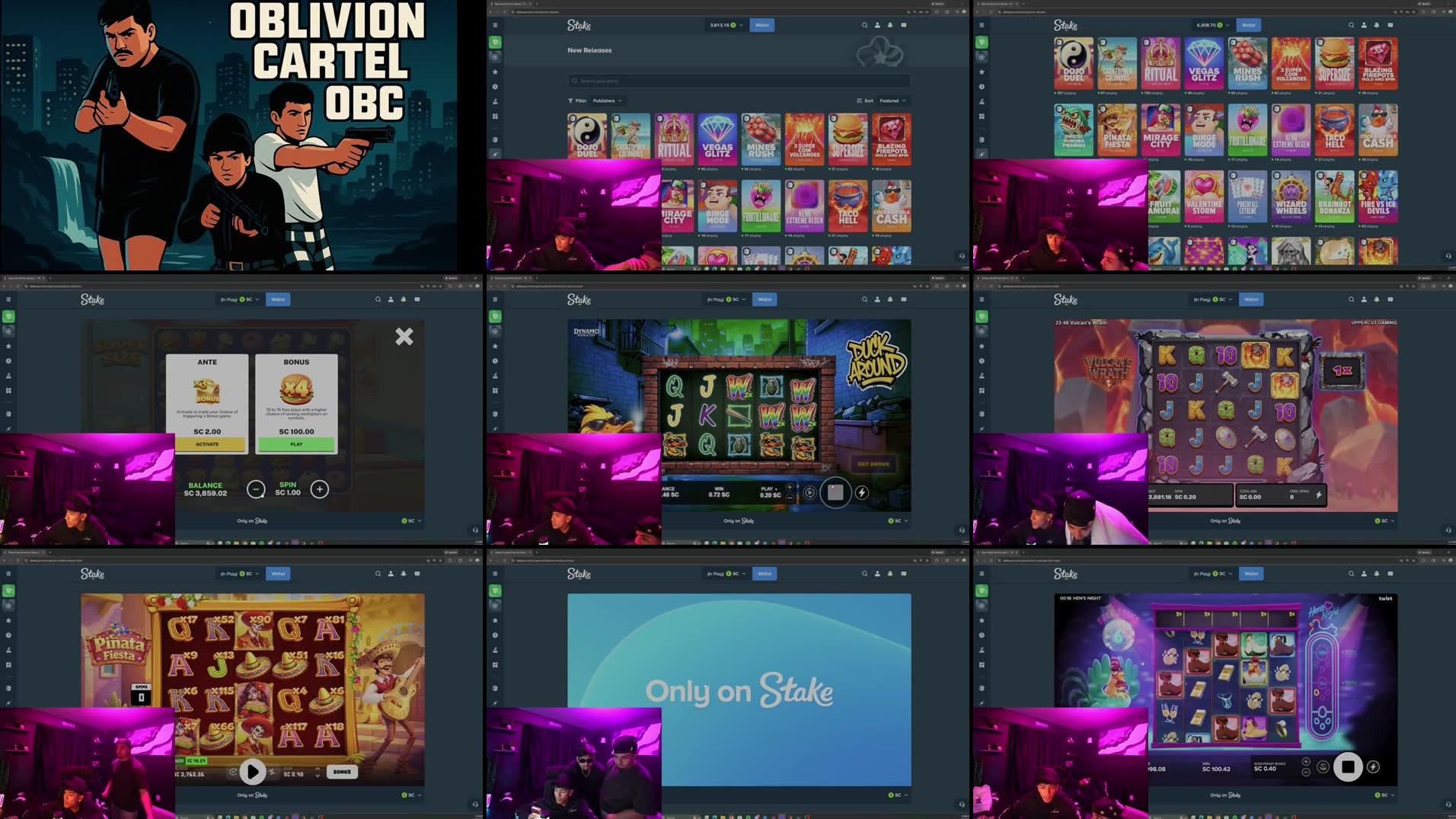Open the hamburger menu in the left sidebar

tap(495, 25)
